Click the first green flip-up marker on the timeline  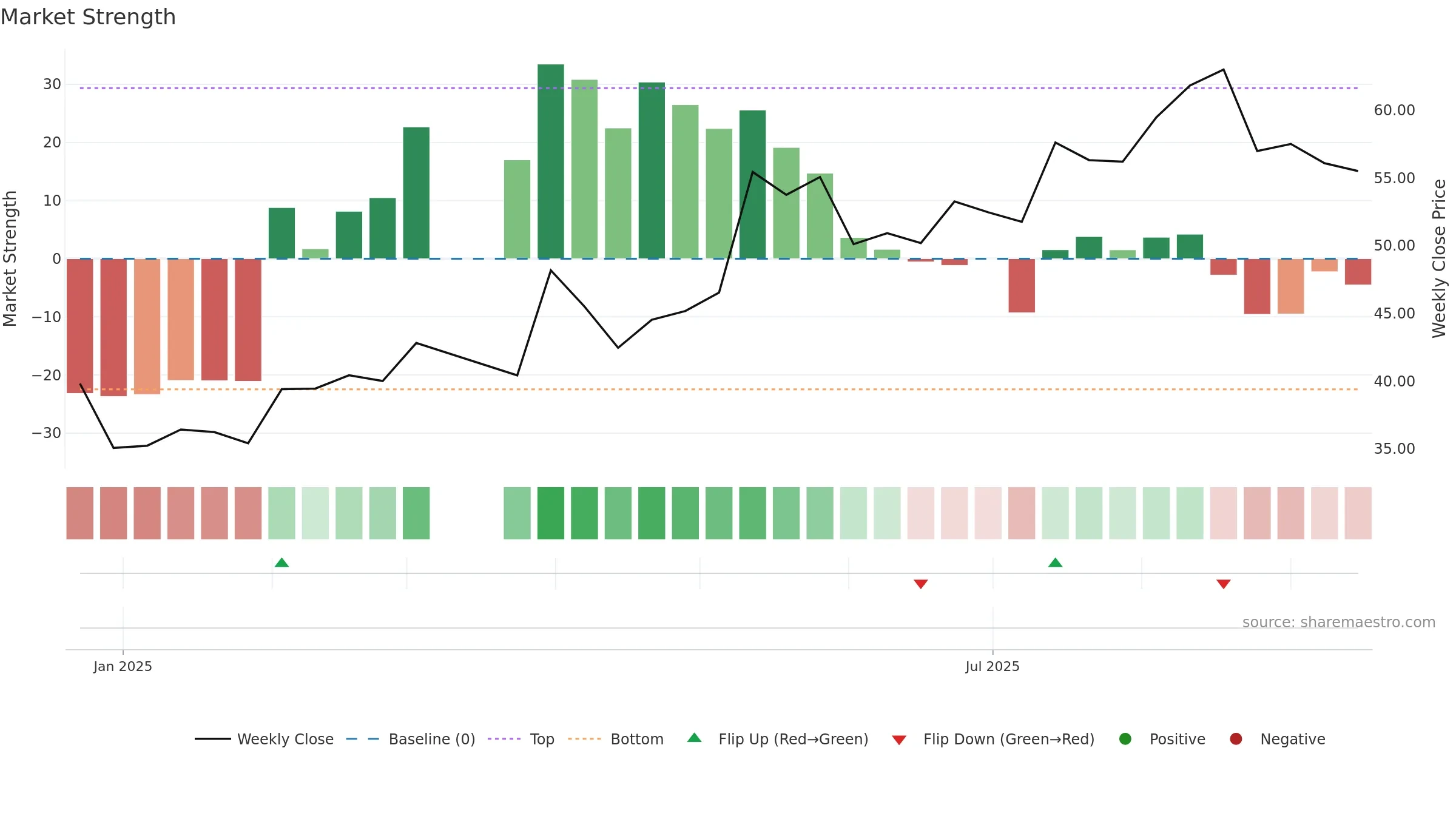point(281,562)
